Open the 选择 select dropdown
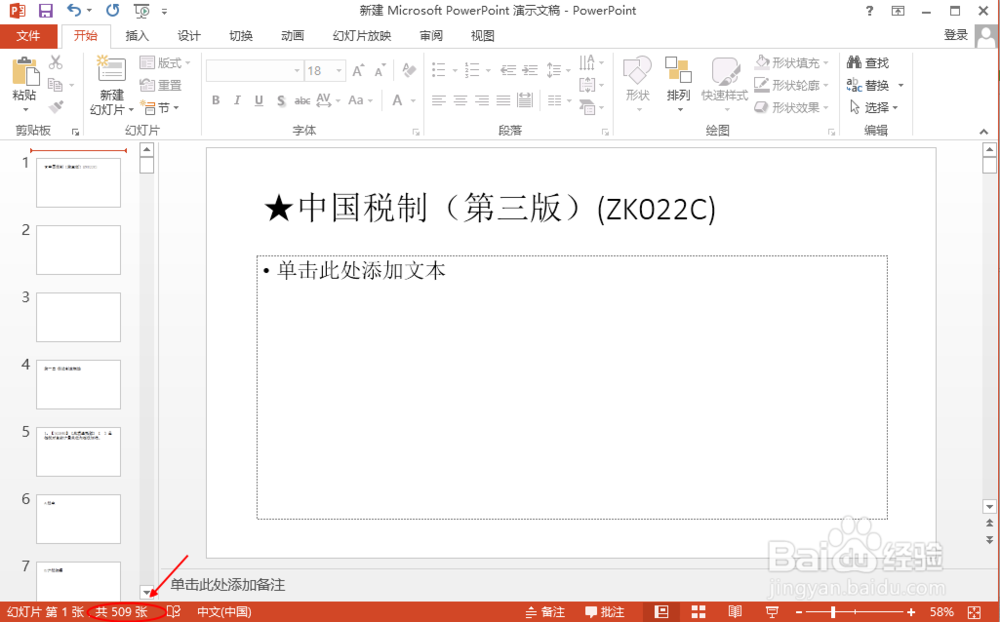The height and width of the screenshot is (622, 1000). (x=874, y=108)
